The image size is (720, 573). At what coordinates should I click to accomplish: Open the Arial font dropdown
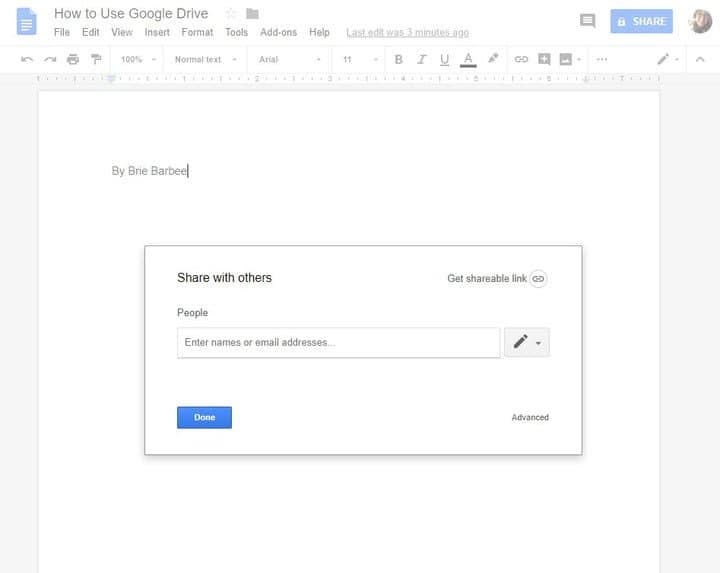click(x=290, y=59)
